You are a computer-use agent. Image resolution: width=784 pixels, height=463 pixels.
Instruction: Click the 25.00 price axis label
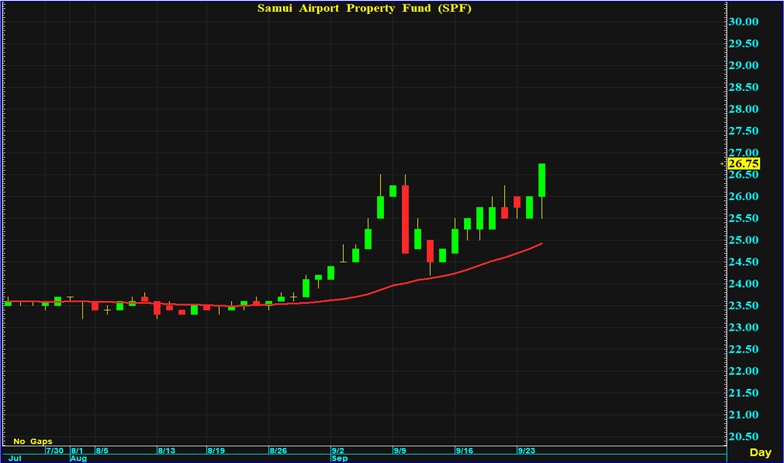744,240
